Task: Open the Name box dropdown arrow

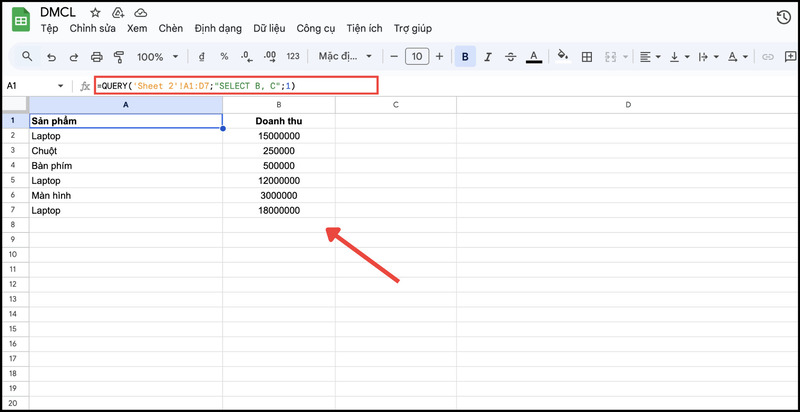Action: coord(61,86)
